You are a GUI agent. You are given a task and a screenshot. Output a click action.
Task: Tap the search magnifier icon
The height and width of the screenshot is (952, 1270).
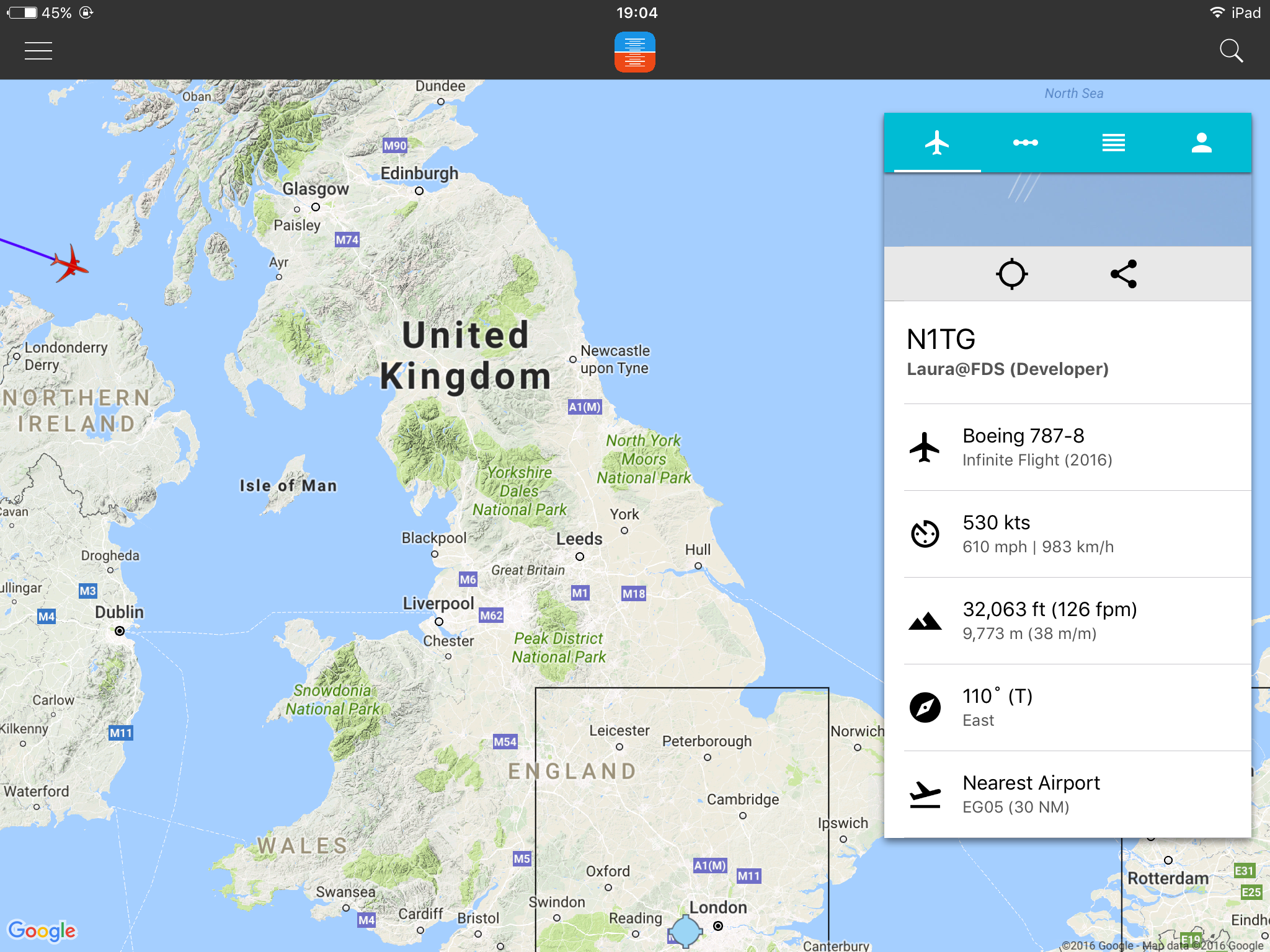click(x=1231, y=51)
